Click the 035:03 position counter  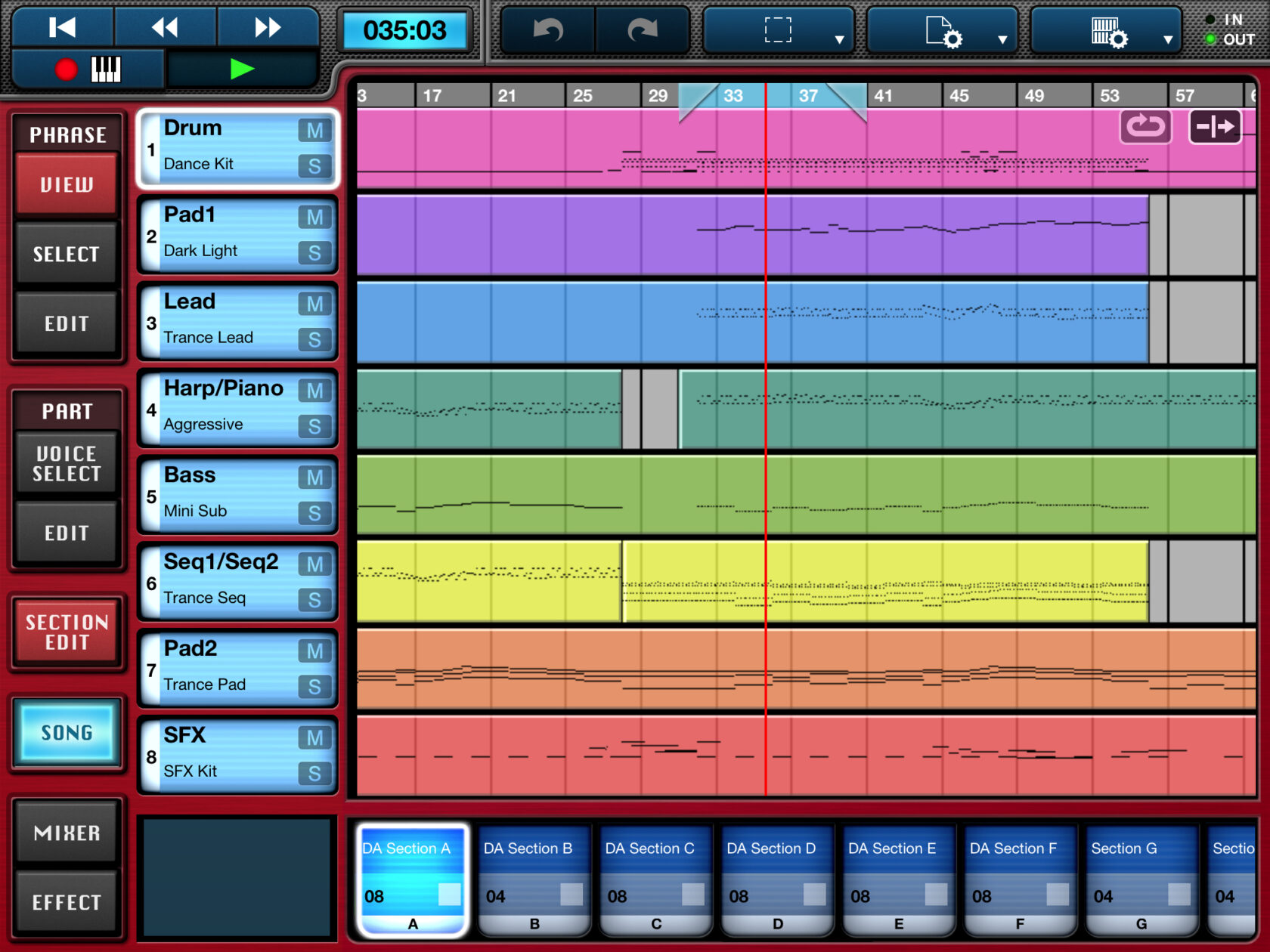(x=405, y=31)
